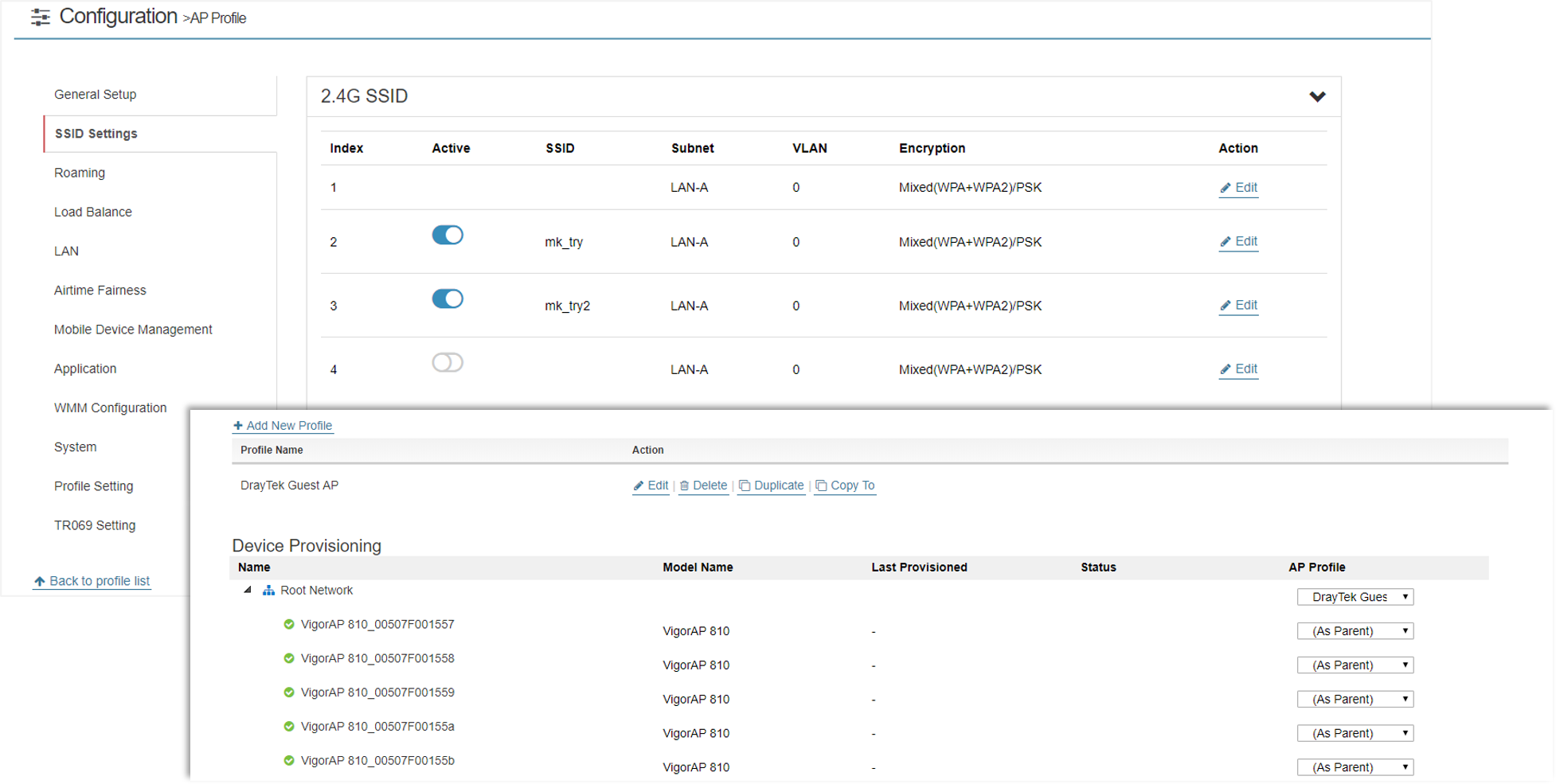Open AP Profile dropdown for VigorAP 810_00507F00155a

coord(1355,733)
